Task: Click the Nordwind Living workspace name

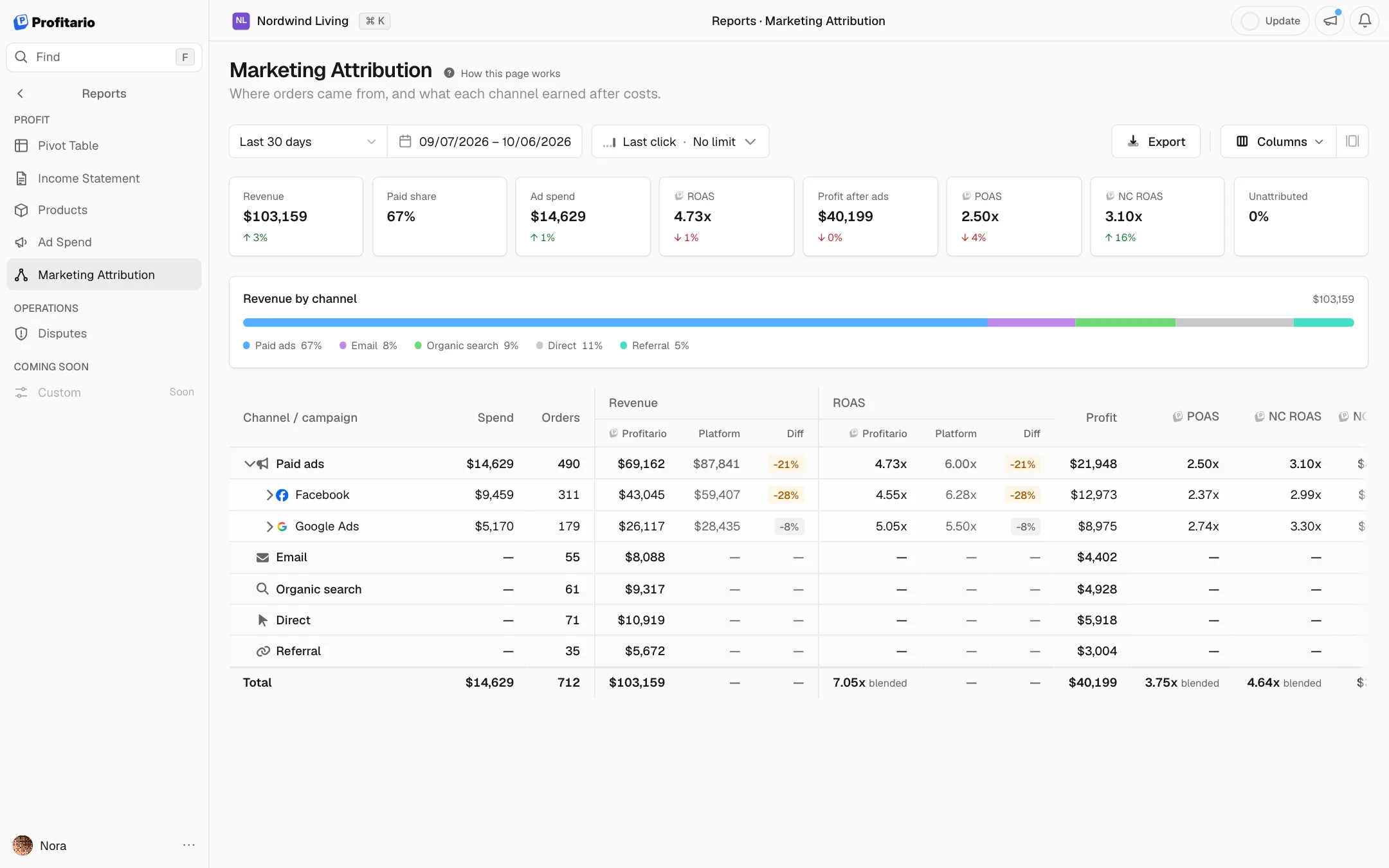Action: 303,21
